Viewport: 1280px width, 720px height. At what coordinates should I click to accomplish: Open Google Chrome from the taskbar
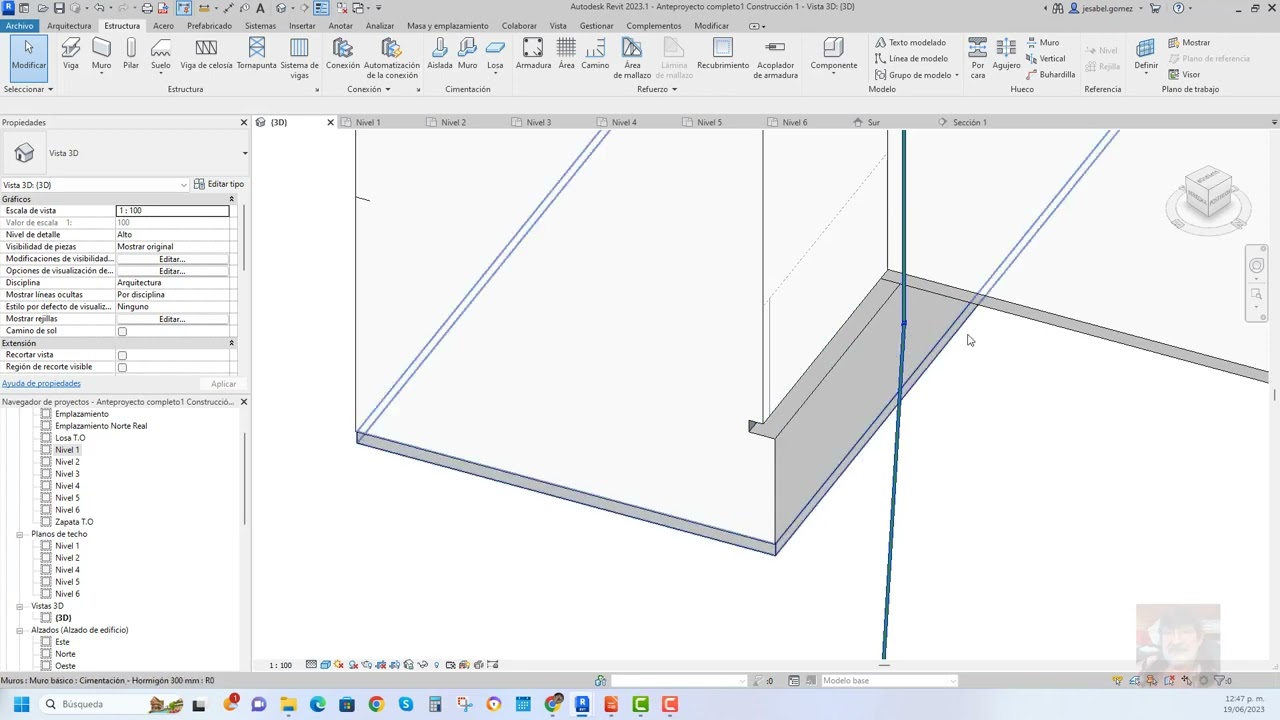(x=376, y=704)
